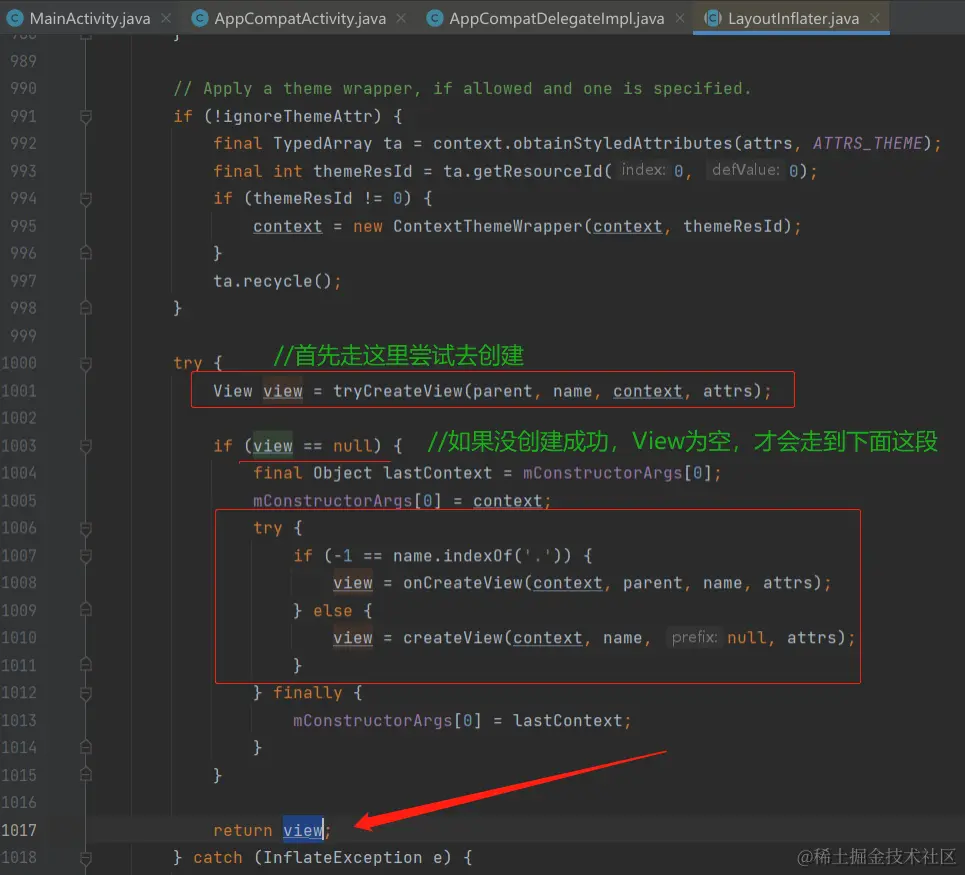Click the fold end marker at line 998

[x=86, y=308]
